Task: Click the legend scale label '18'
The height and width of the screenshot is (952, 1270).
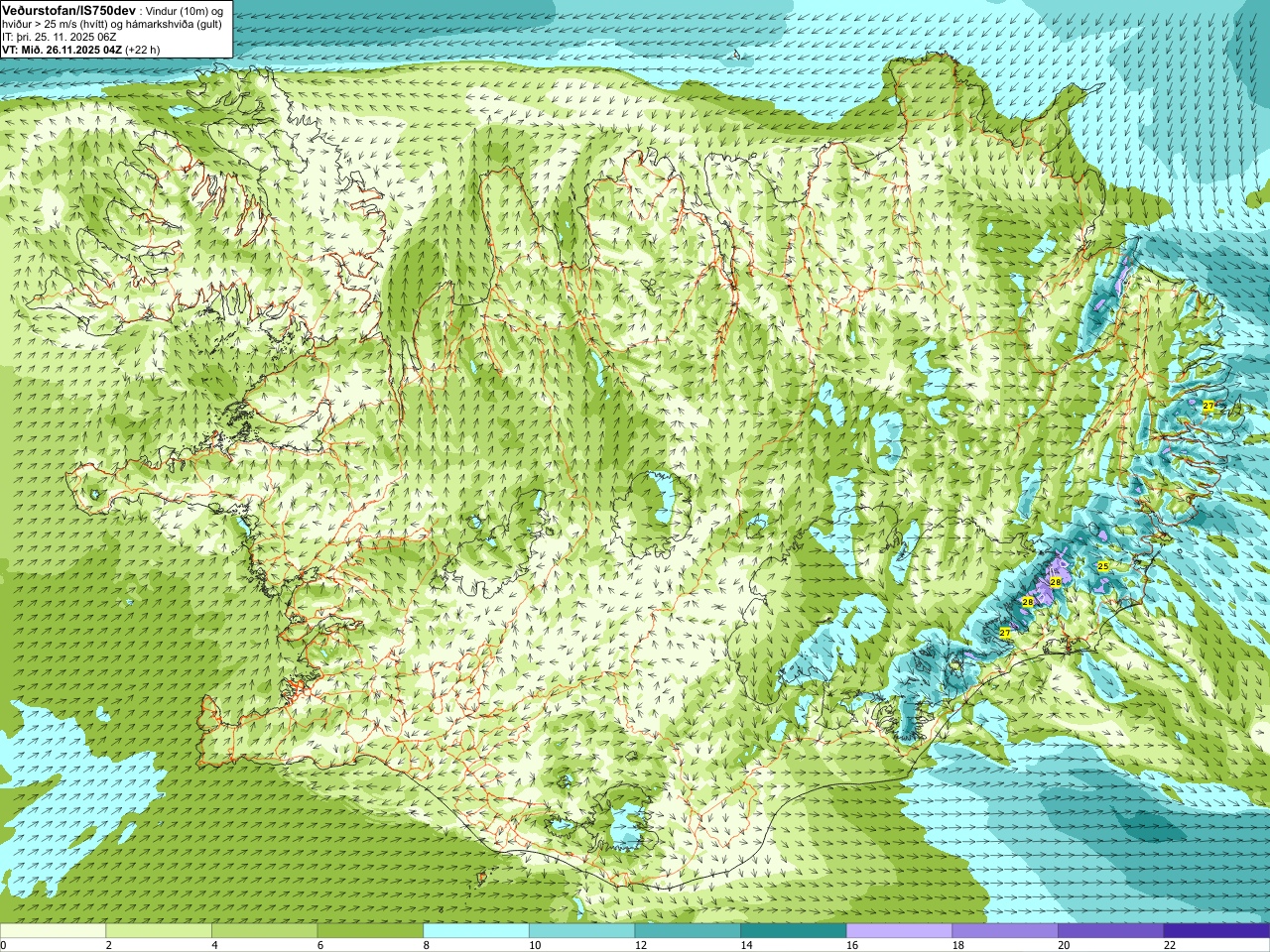Action: click(958, 945)
